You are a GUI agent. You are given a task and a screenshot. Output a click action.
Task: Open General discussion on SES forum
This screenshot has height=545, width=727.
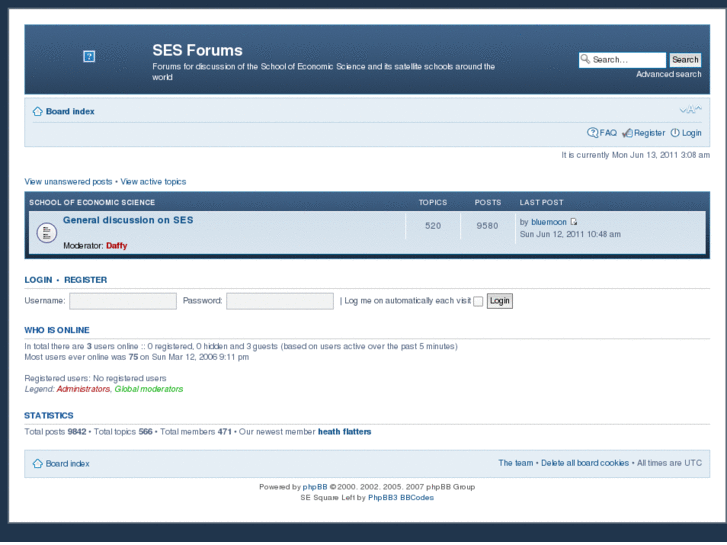[128, 220]
